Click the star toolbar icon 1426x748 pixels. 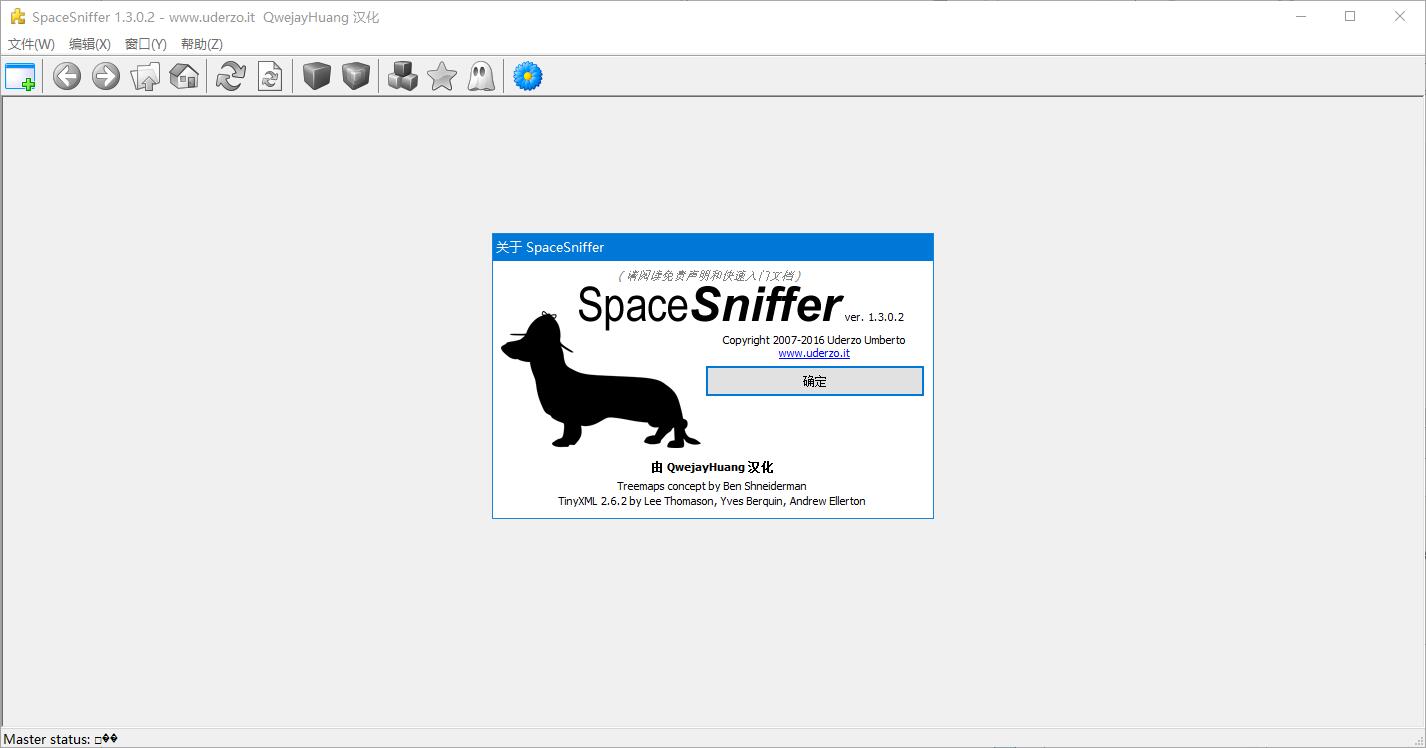pyautogui.click(x=442, y=76)
